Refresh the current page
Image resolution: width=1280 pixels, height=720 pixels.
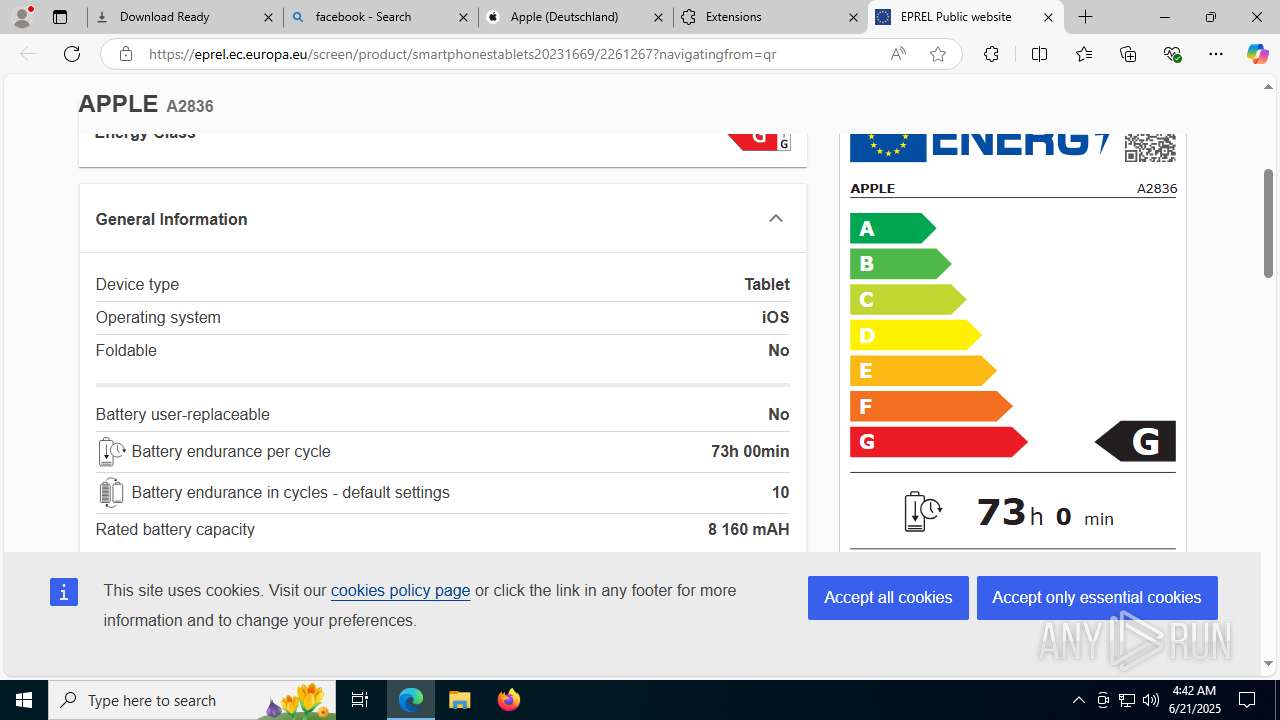(x=72, y=54)
